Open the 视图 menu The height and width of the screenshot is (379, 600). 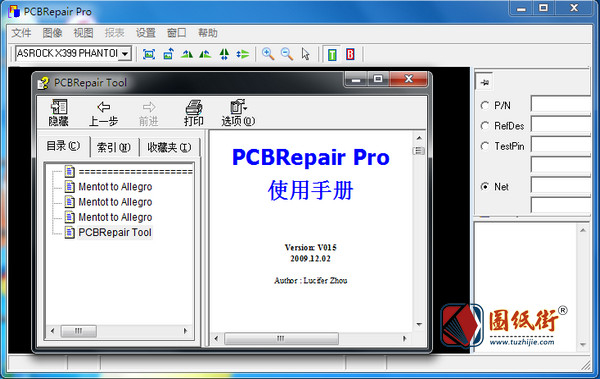pyautogui.click(x=83, y=33)
